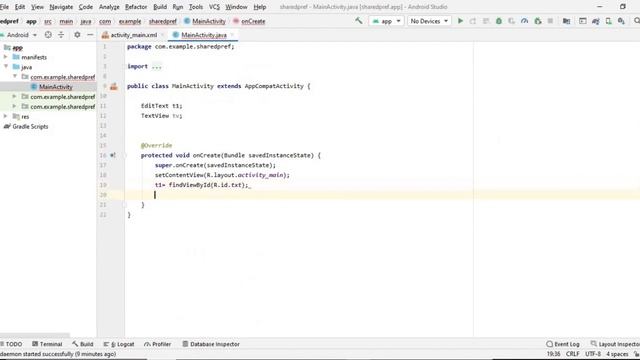Click the project panel horizontal scrollbar

35,335
